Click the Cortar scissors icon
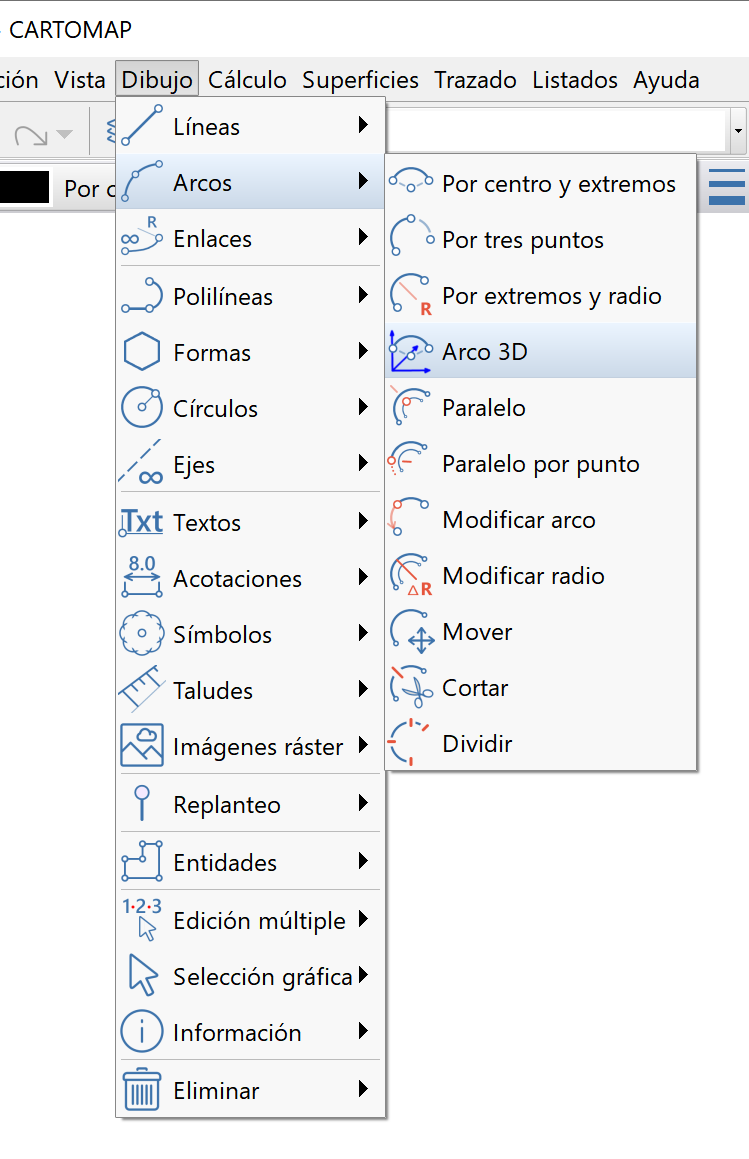Screen dimensions: 749x1159 point(411,687)
